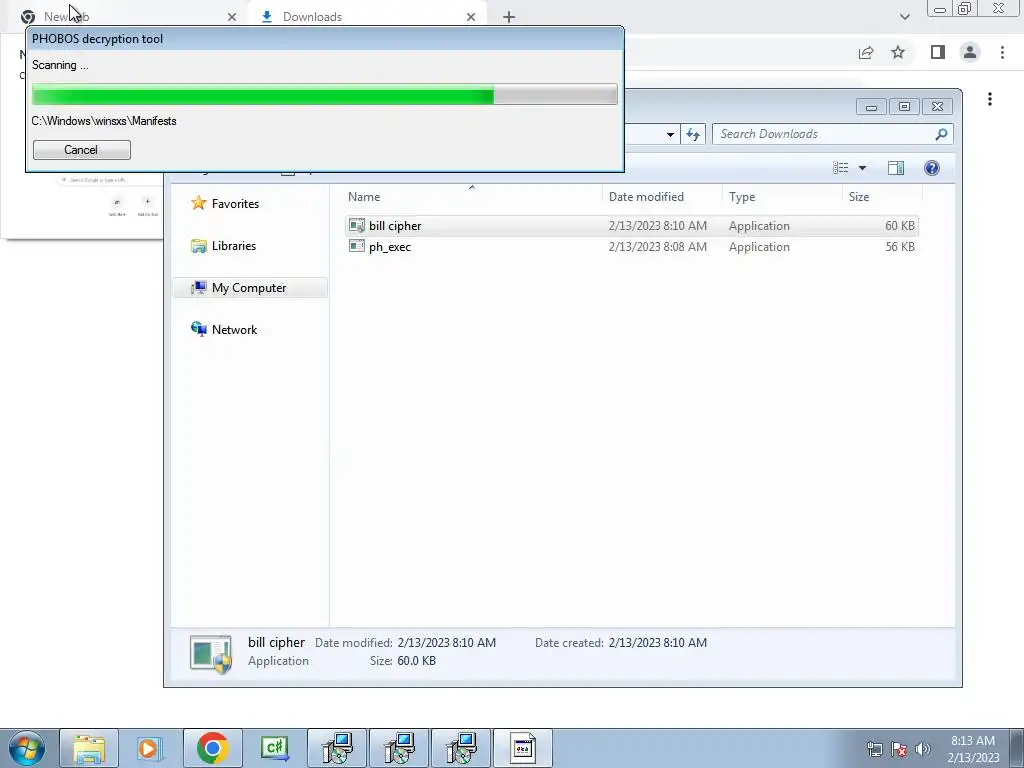Click the green scanning progress bar

(325, 95)
